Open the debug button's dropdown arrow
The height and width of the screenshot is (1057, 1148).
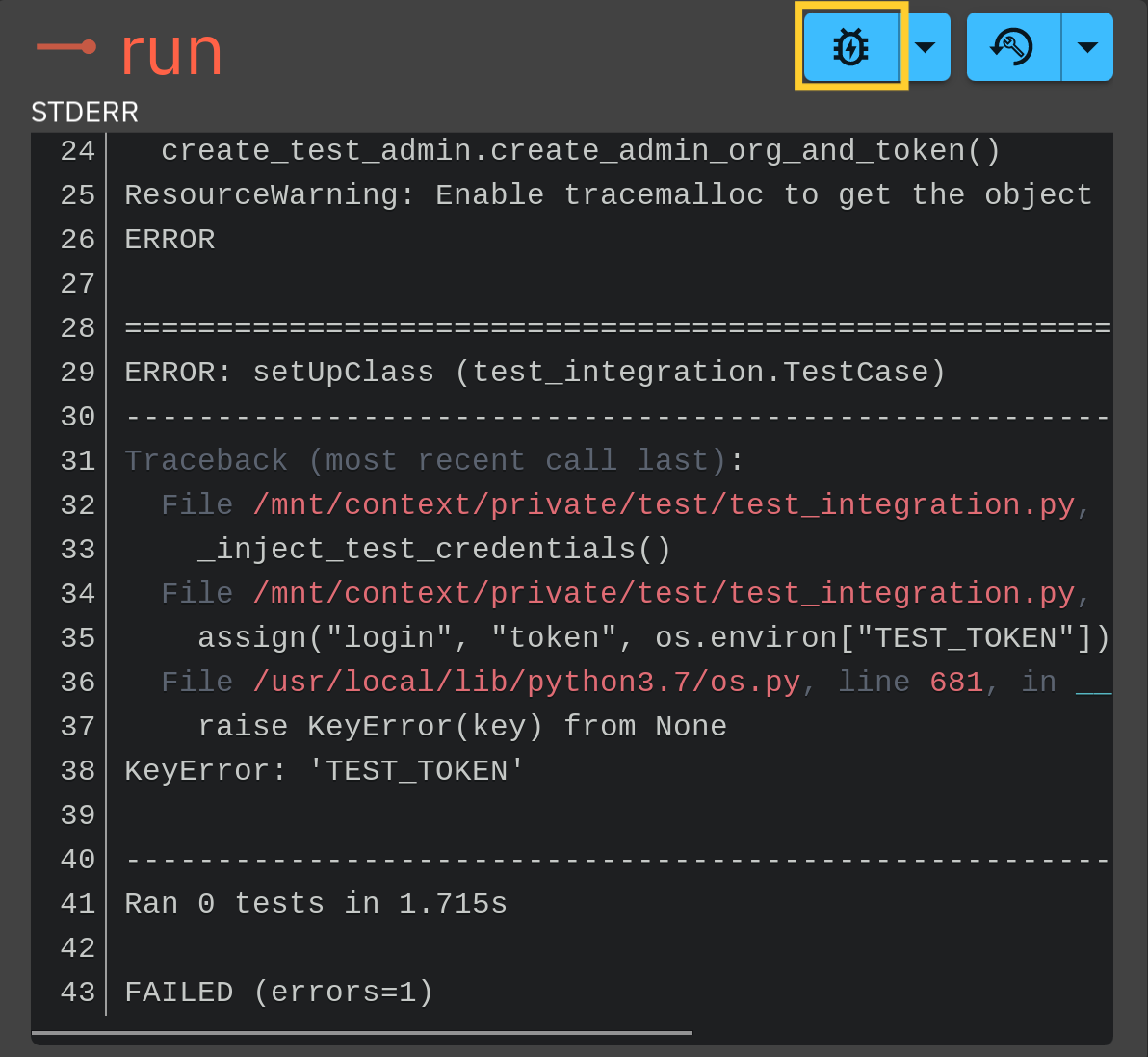pyautogui.click(x=926, y=46)
